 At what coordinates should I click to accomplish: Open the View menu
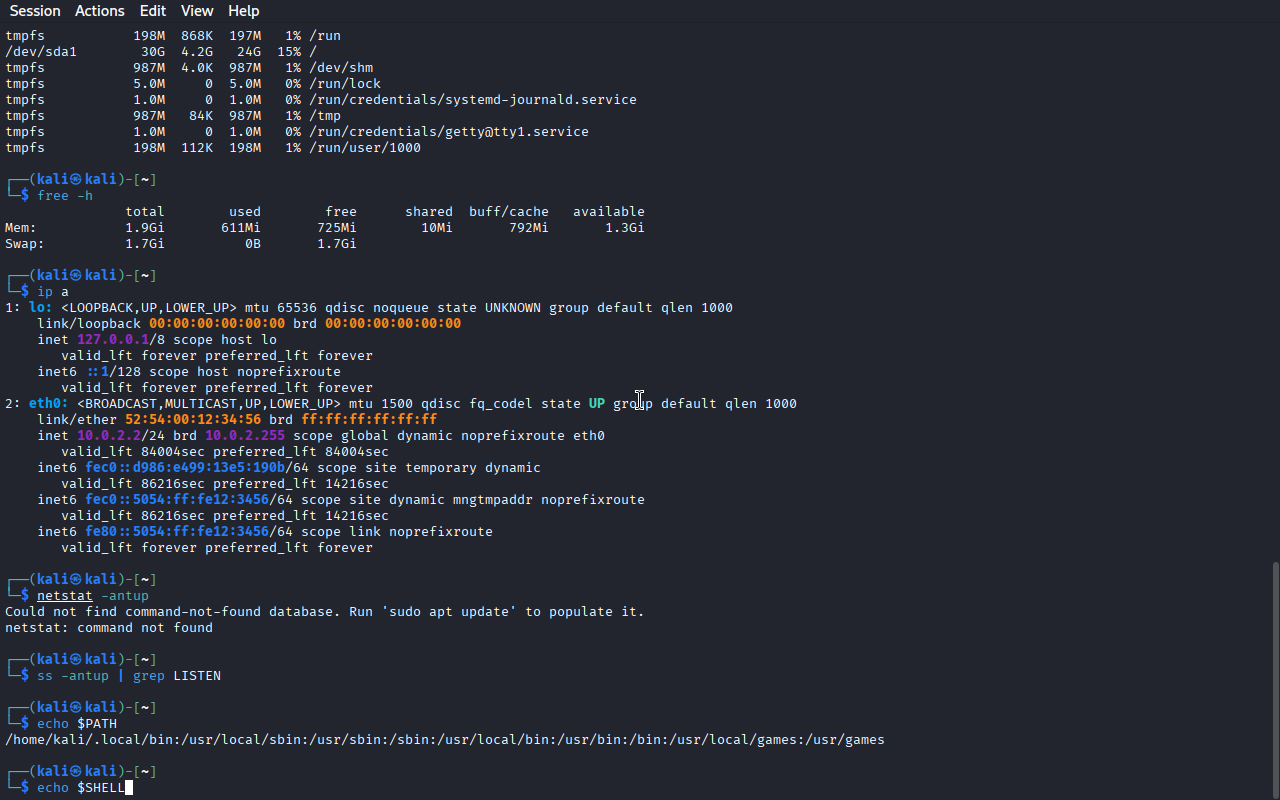[197, 11]
